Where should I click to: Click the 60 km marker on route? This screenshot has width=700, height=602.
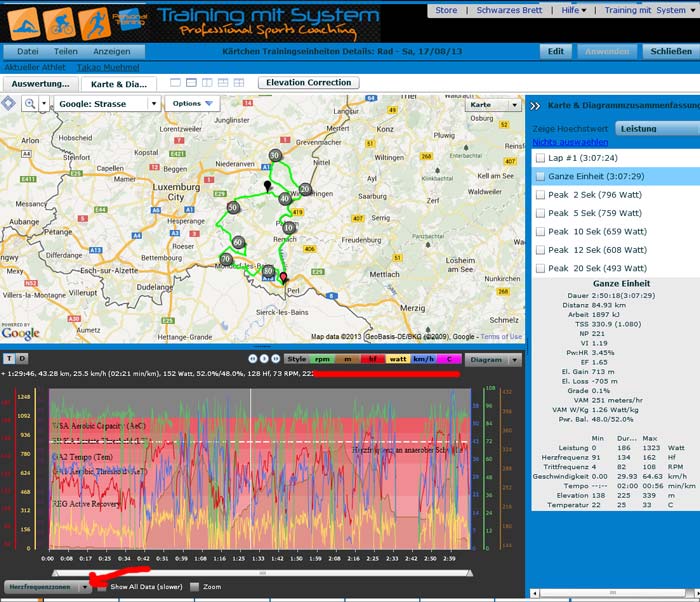click(238, 242)
